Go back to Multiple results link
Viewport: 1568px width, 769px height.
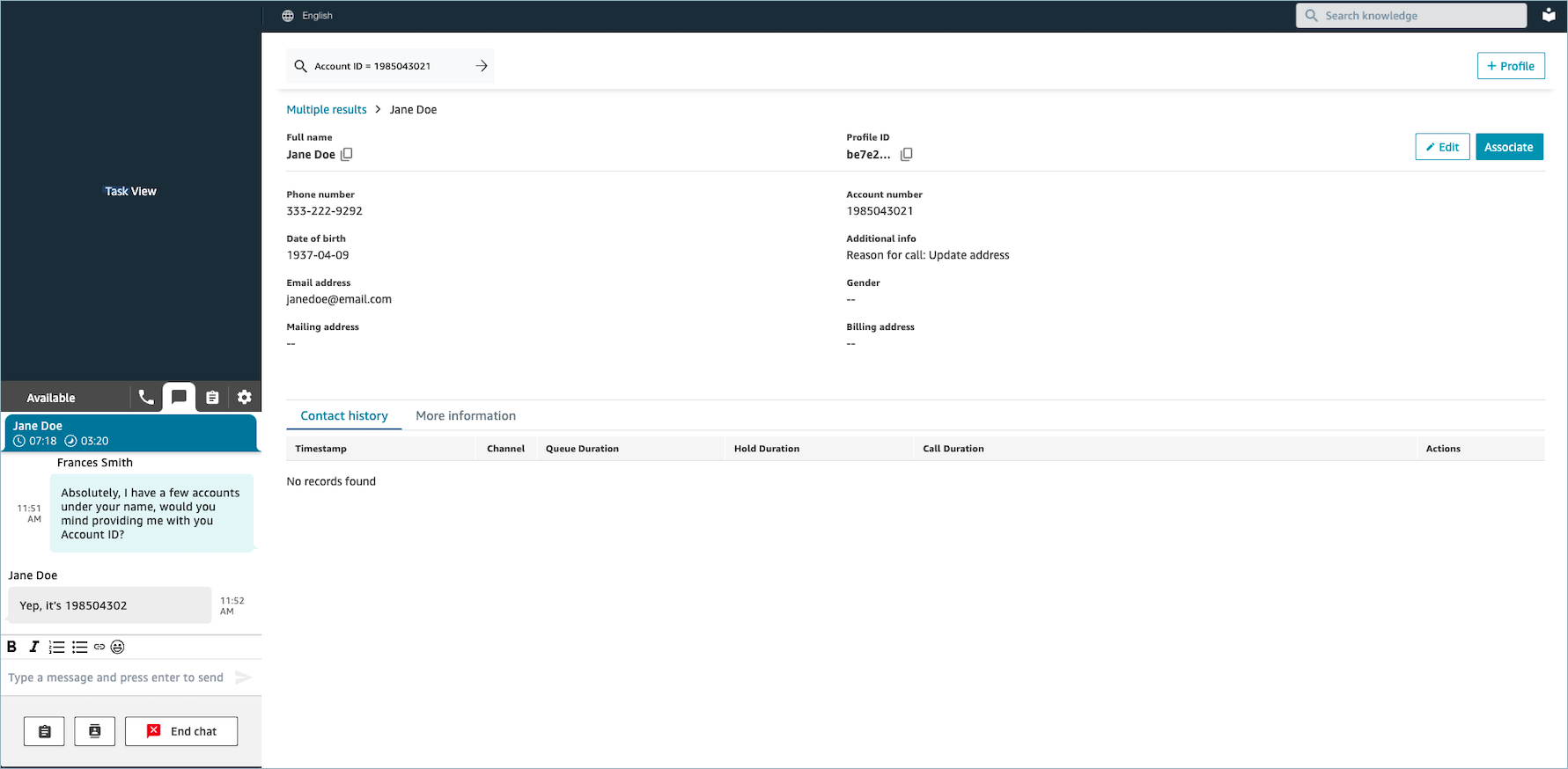[x=327, y=110]
